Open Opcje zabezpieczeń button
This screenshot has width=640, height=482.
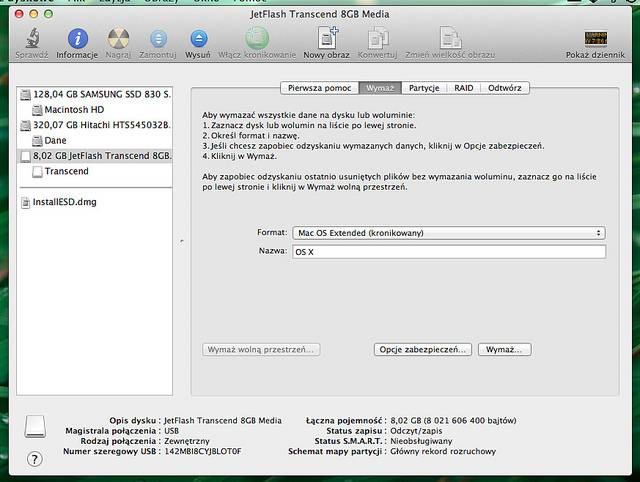click(x=422, y=350)
